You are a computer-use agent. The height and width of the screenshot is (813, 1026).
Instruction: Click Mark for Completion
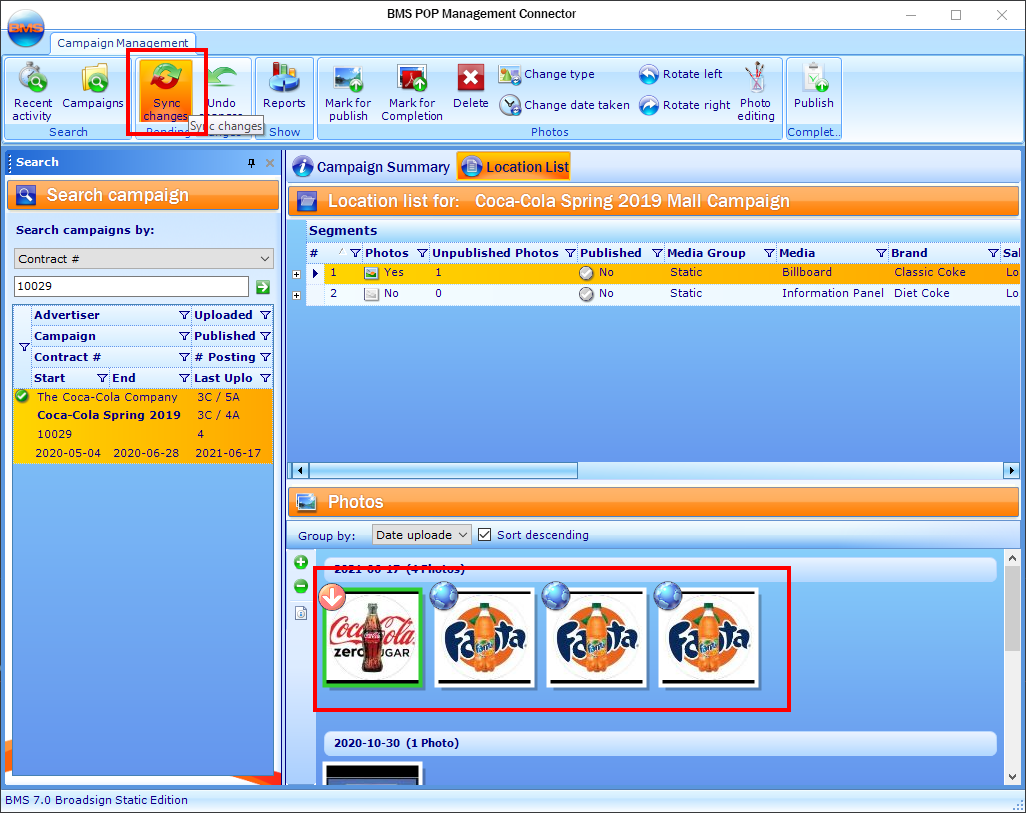click(x=412, y=92)
